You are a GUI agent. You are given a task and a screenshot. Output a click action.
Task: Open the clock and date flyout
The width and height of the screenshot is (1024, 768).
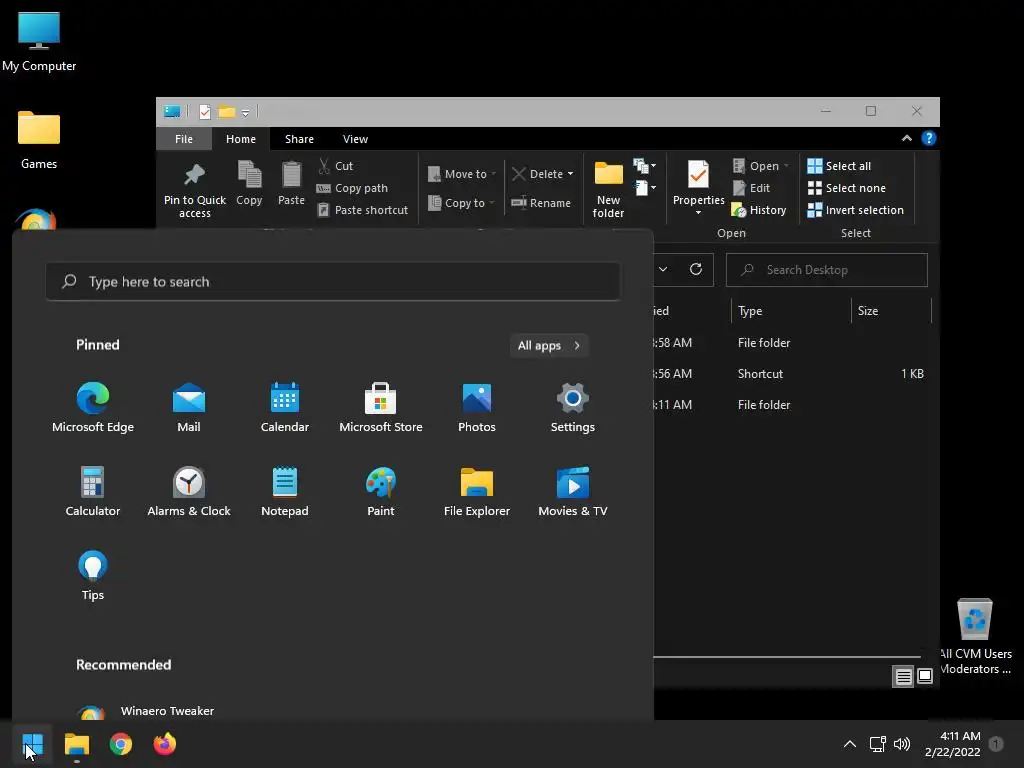click(953, 744)
